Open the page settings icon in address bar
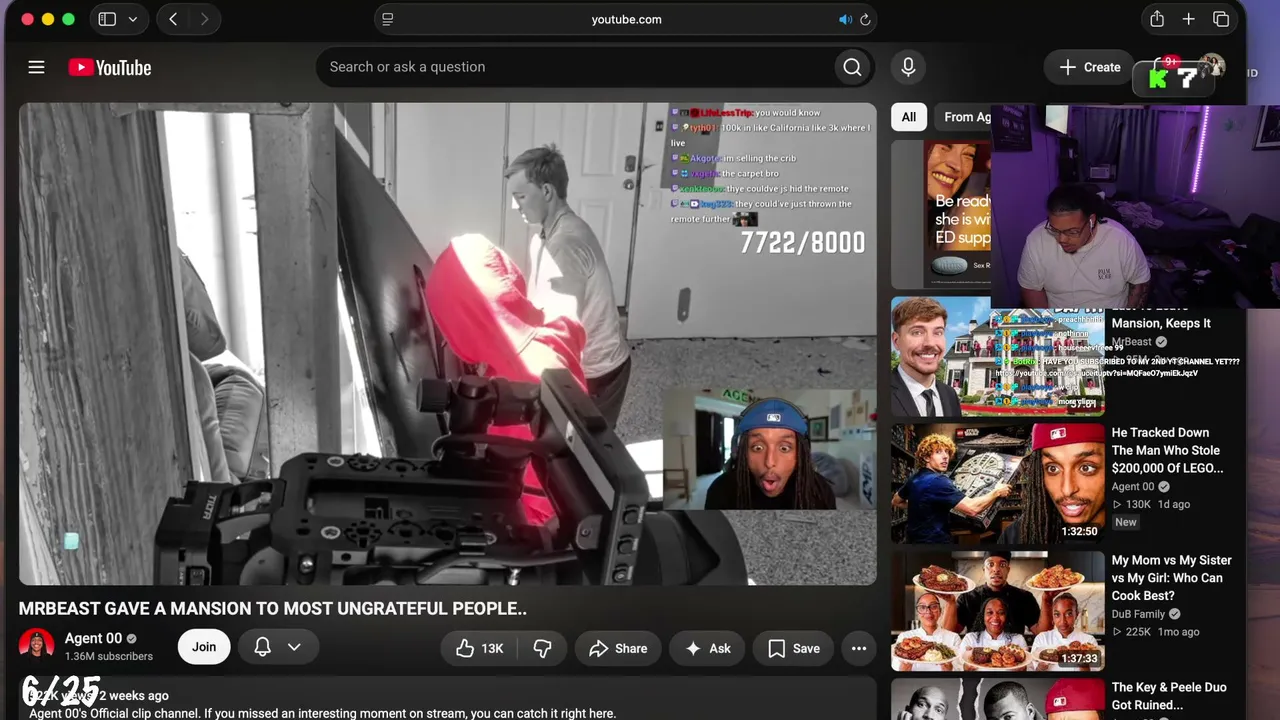Screen dimensions: 1280x720 pos(388,19)
